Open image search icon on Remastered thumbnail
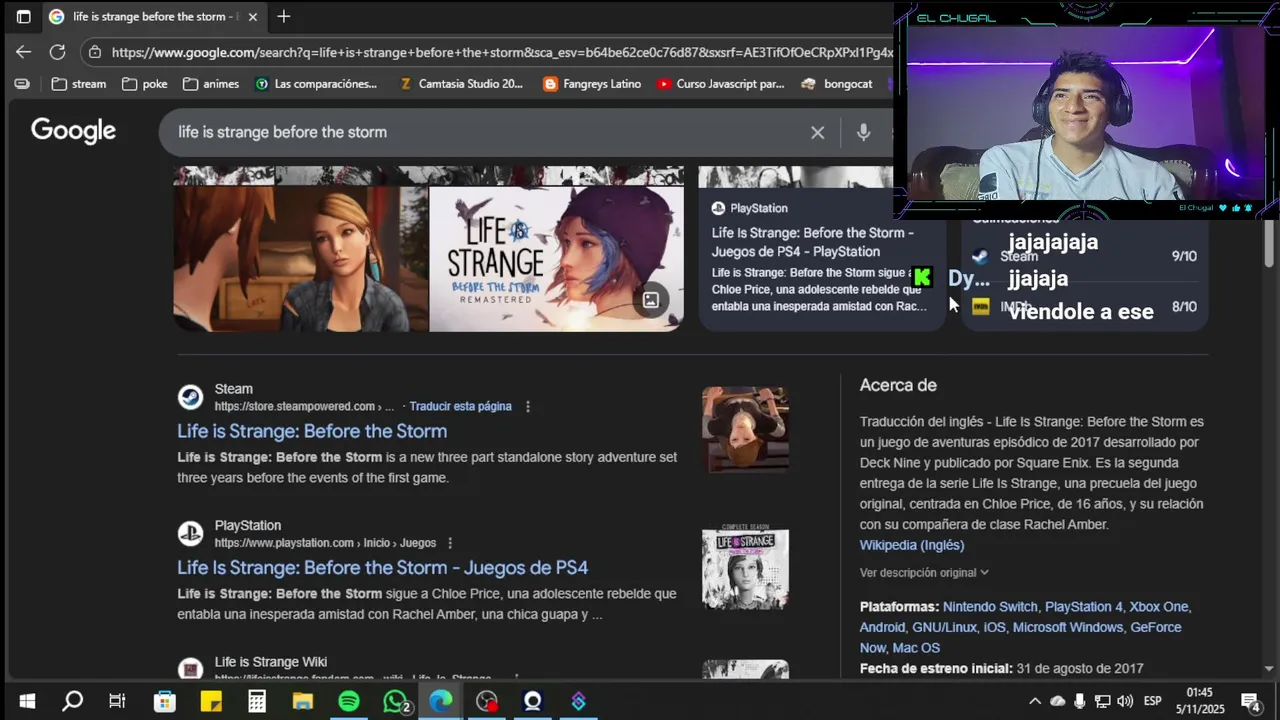Viewport: 1280px width, 720px height. pos(651,300)
